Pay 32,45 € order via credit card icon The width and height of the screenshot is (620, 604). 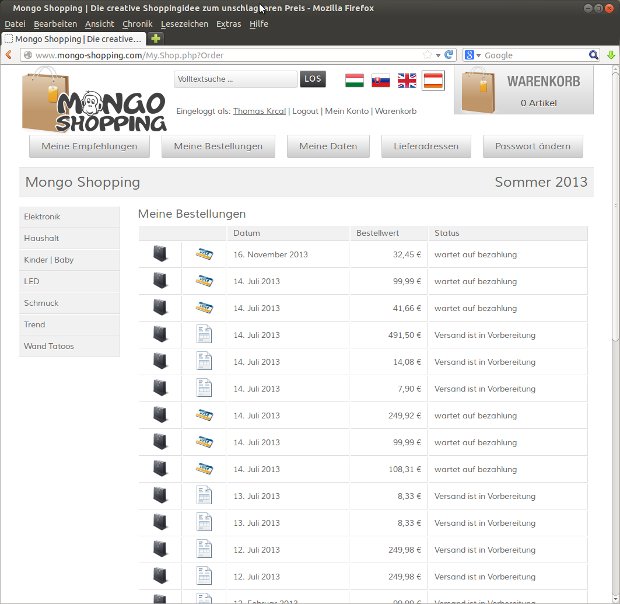click(x=204, y=254)
